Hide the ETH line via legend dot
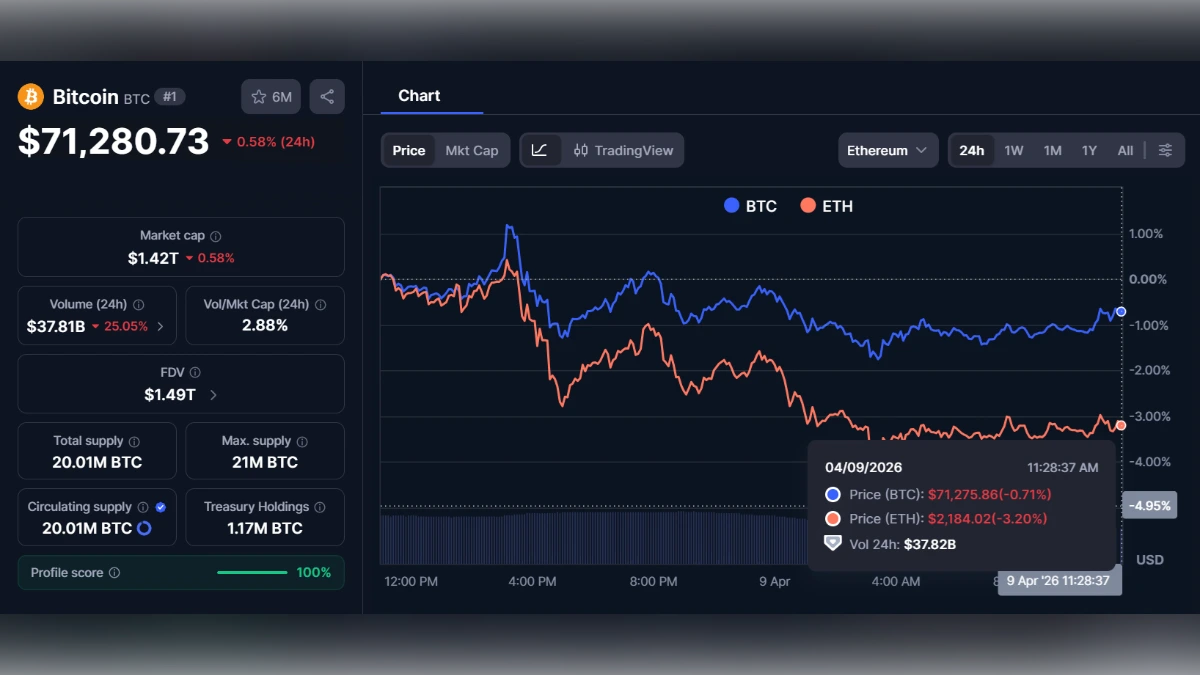 pyautogui.click(x=810, y=206)
